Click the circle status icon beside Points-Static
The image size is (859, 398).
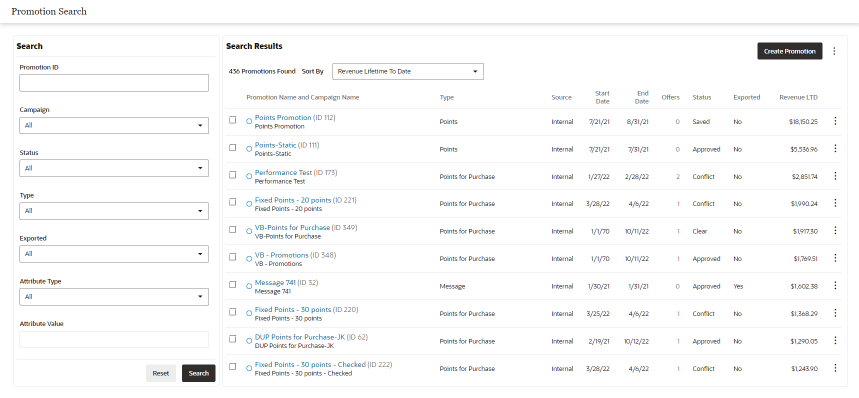249,149
